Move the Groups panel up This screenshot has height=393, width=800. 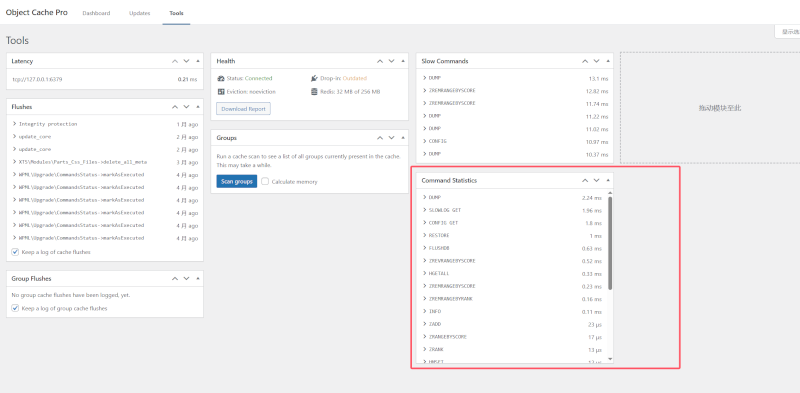(380, 138)
